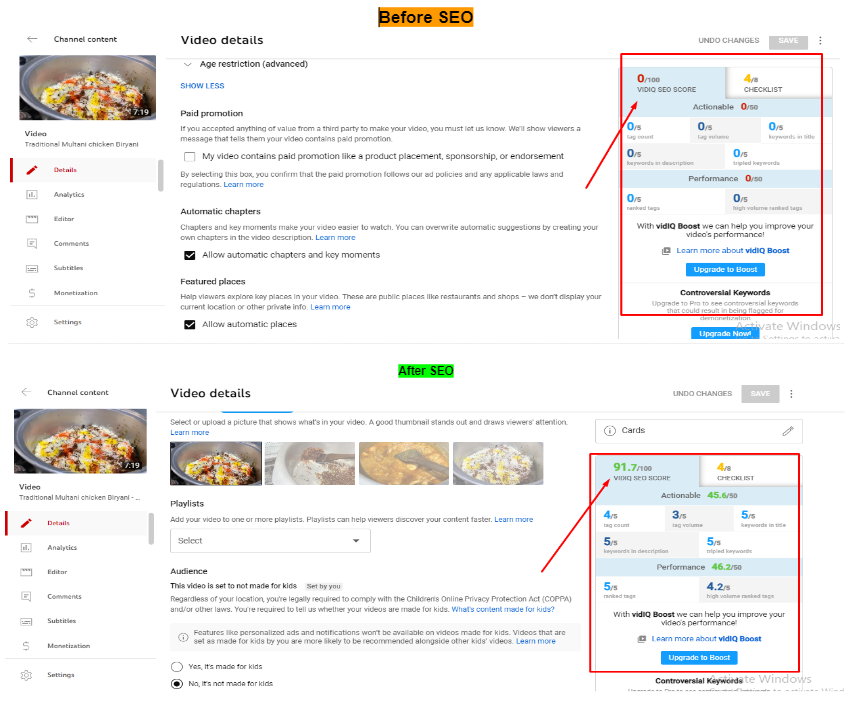The width and height of the screenshot is (865, 722).
Task: Click UNDO CHANGES in Before SEO
Action: [x=729, y=41]
